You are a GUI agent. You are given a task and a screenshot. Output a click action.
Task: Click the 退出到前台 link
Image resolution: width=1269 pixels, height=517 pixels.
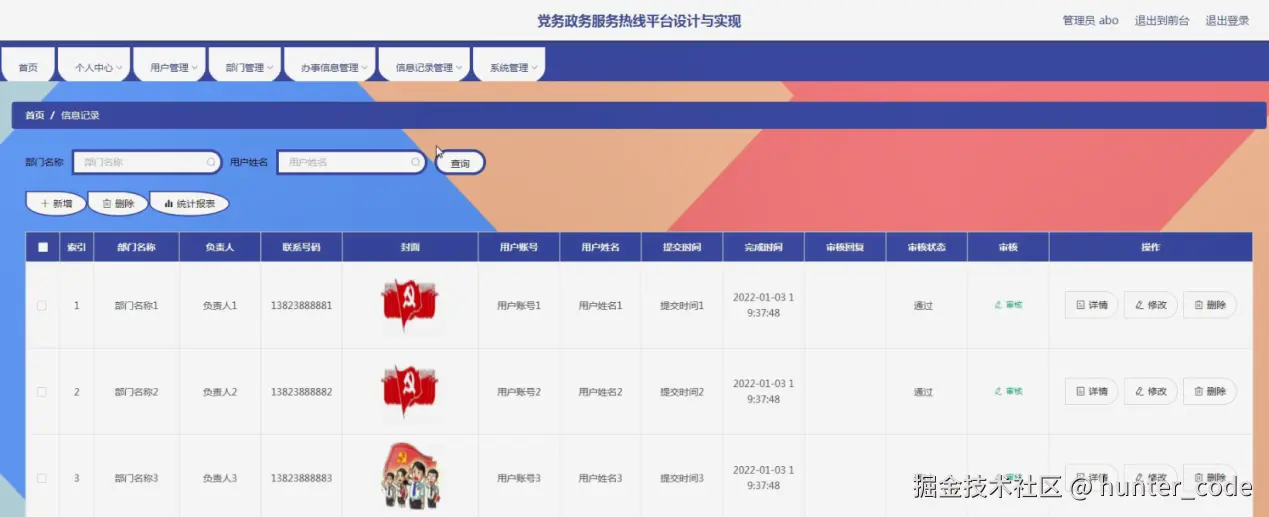[1162, 20]
